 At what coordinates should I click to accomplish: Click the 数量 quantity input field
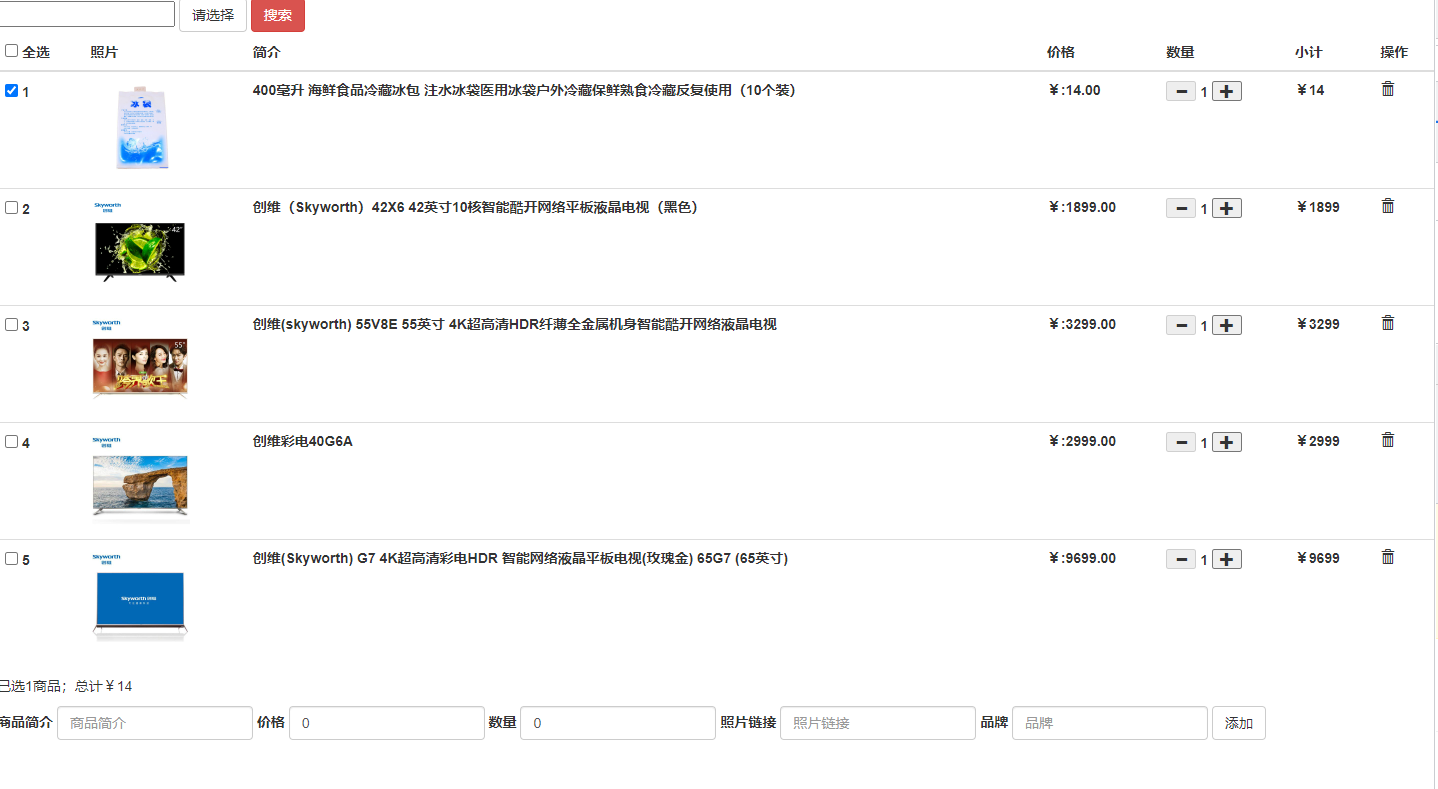[x=618, y=723]
